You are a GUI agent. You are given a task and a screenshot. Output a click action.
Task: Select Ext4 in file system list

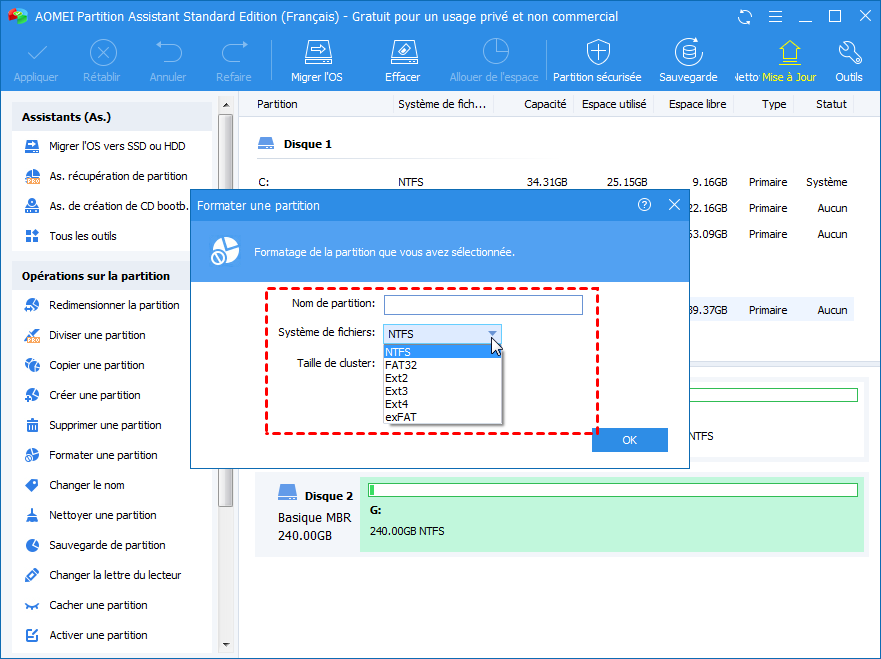click(442, 404)
